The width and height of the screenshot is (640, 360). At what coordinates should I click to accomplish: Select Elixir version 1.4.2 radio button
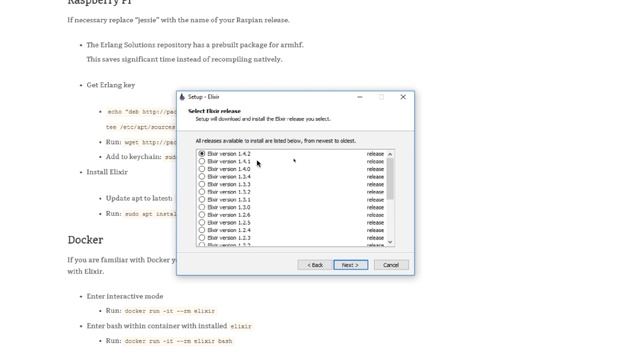pyautogui.click(x=202, y=154)
